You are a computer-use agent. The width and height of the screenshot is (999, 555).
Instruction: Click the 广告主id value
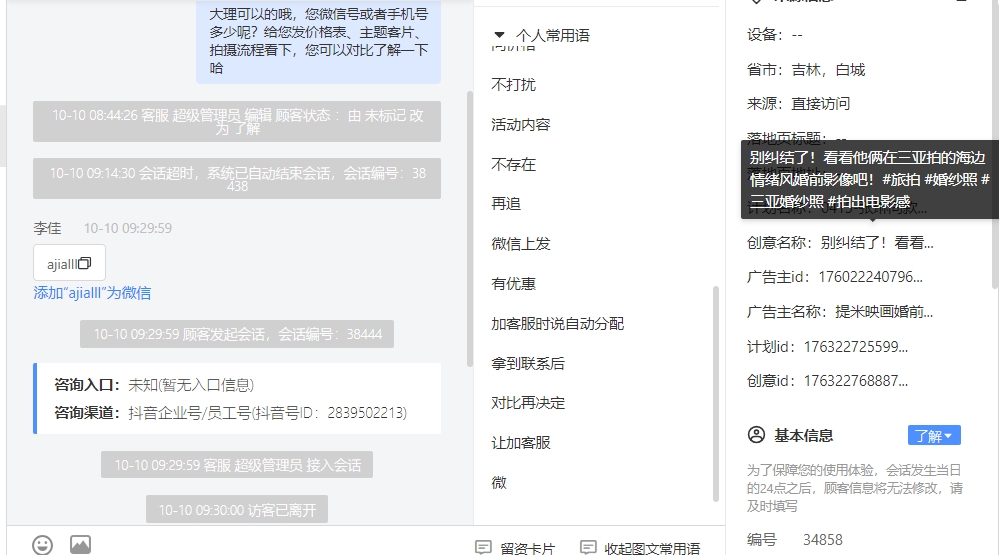(870, 277)
